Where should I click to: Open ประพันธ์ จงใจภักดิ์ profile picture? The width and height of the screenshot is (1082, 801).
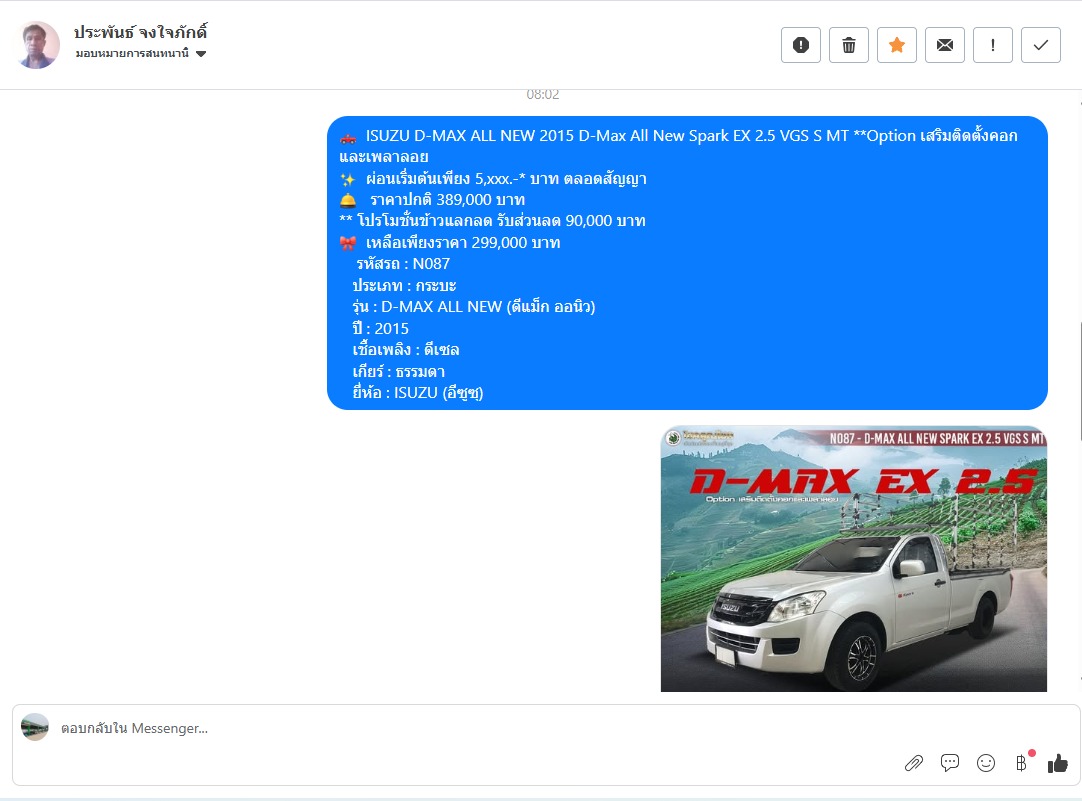(x=38, y=45)
